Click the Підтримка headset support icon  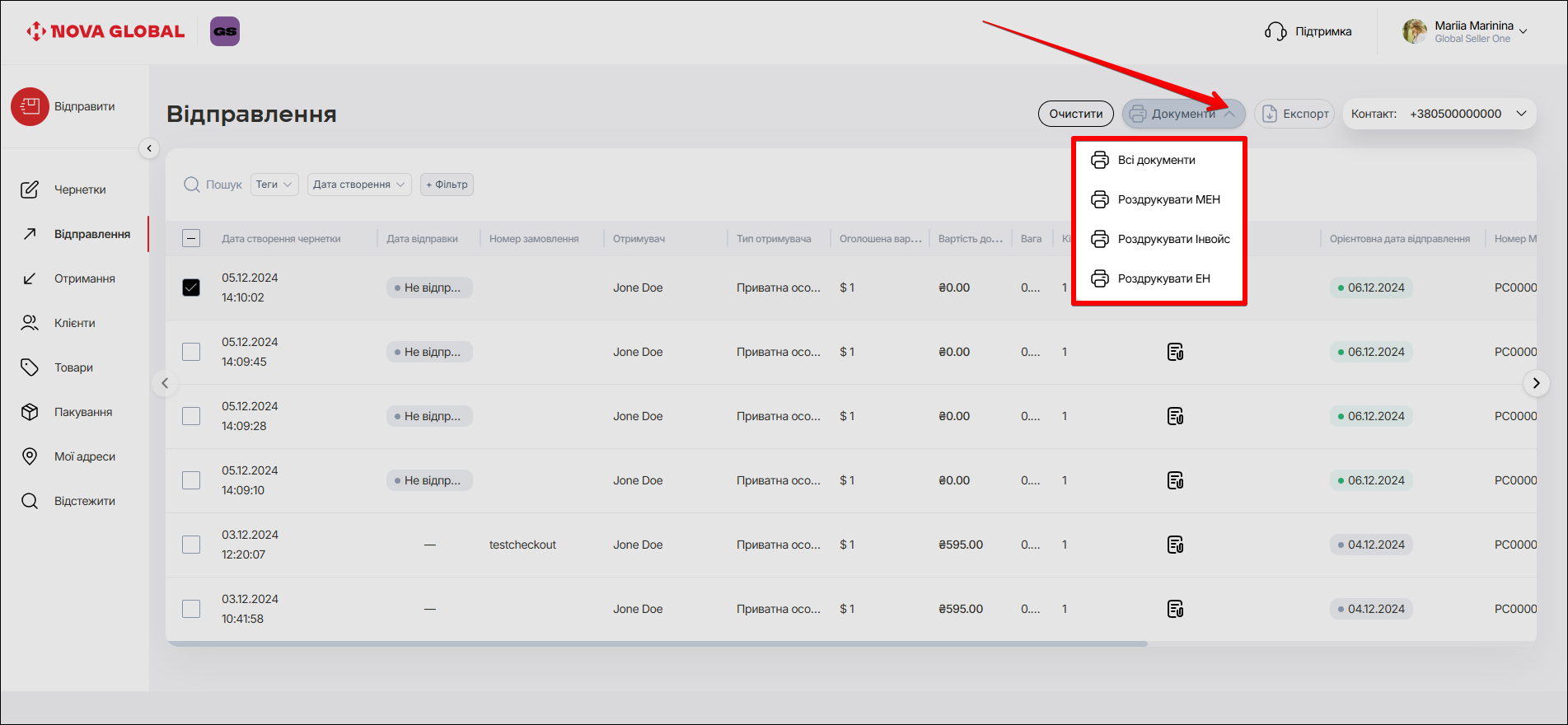1275,31
